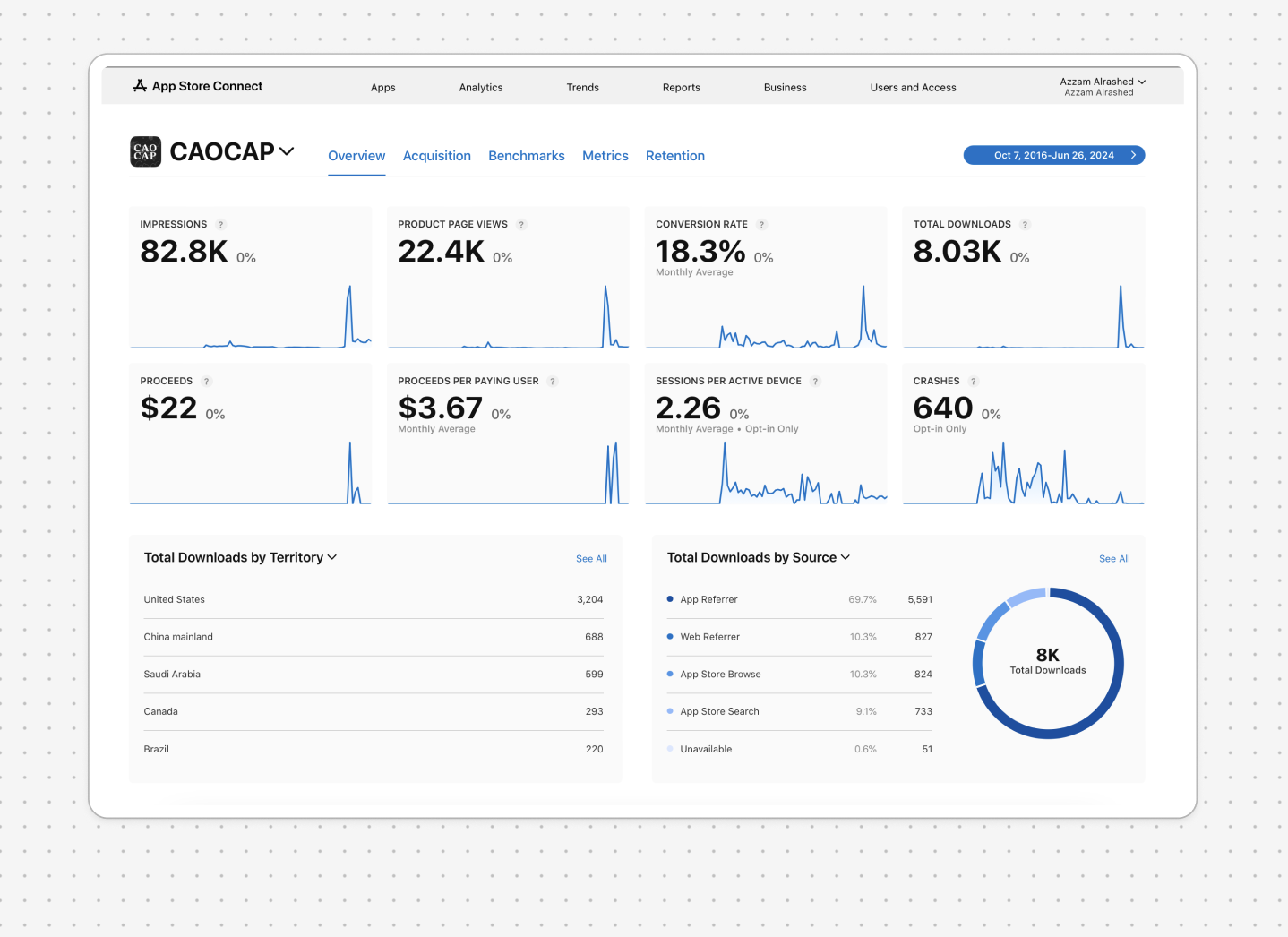Screen dimensions: 1288x937
Task: Click the Unavailable legend dot
Action: 670,749
